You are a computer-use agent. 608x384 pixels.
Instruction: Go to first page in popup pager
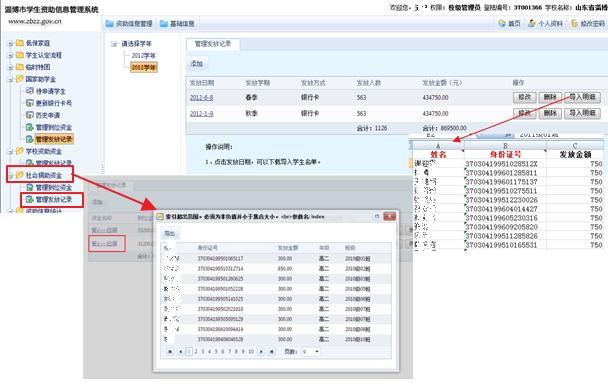(170, 351)
